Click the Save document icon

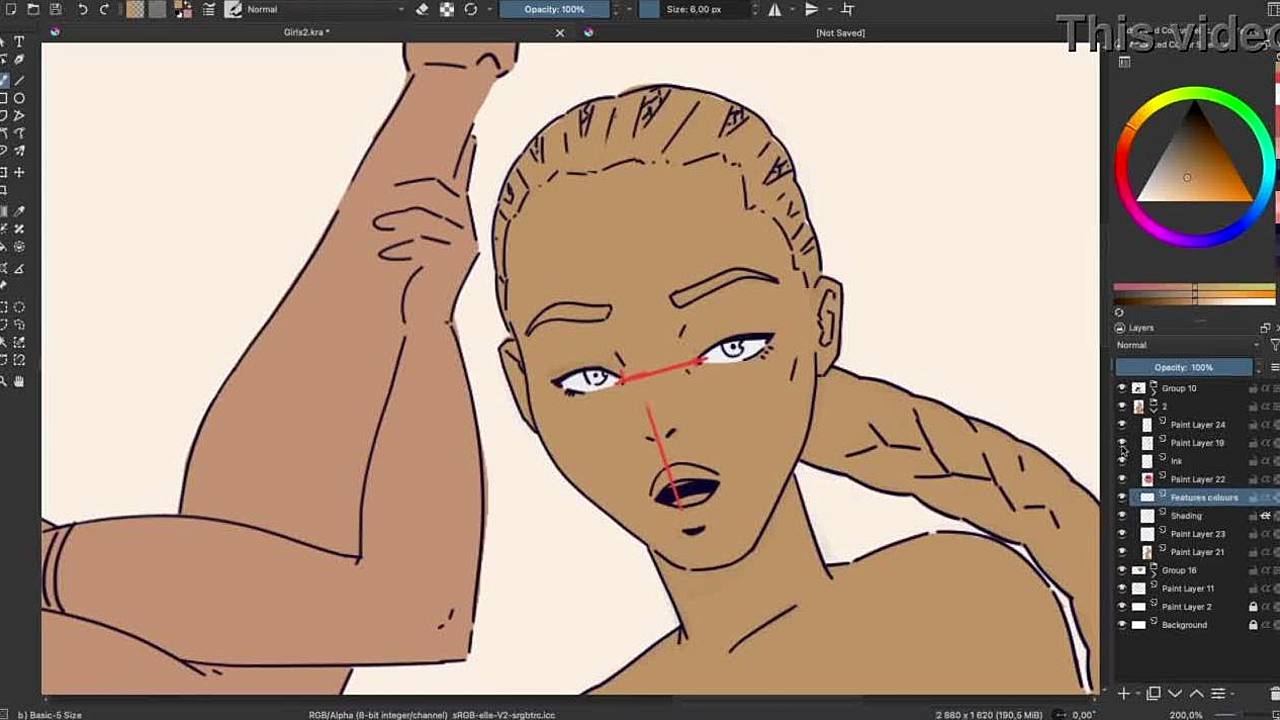click(x=55, y=9)
